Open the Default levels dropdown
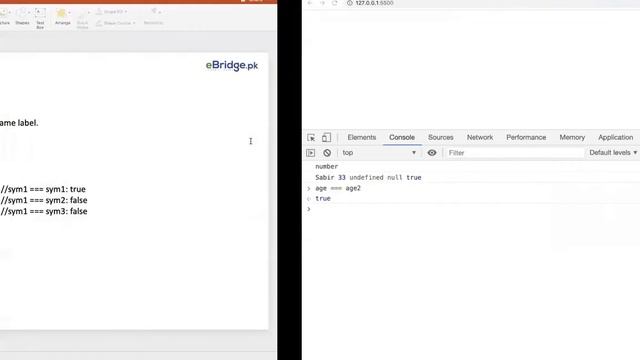640x360 pixels. pyautogui.click(x=613, y=153)
